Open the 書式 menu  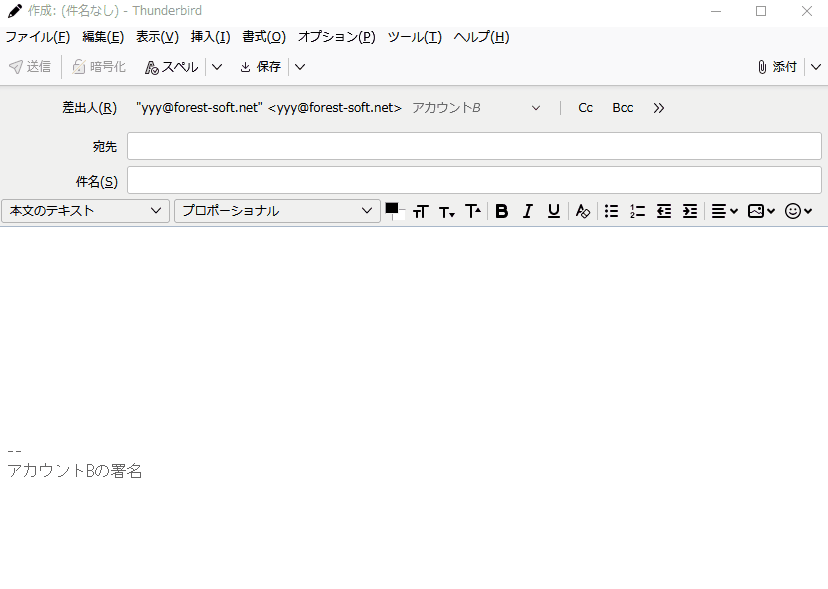point(263,36)
